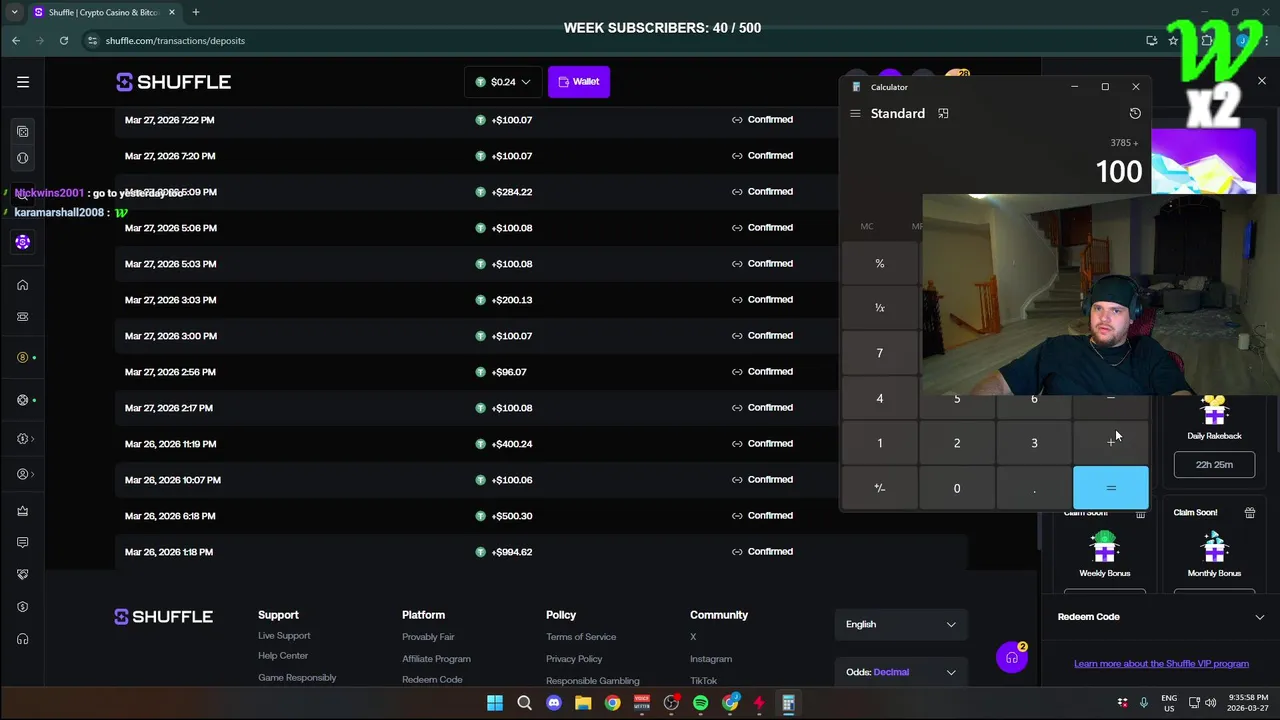This screenshot has width=1280, height=720.
Task: Click the 4 key in Calculator
Action: tap(880, 398)
